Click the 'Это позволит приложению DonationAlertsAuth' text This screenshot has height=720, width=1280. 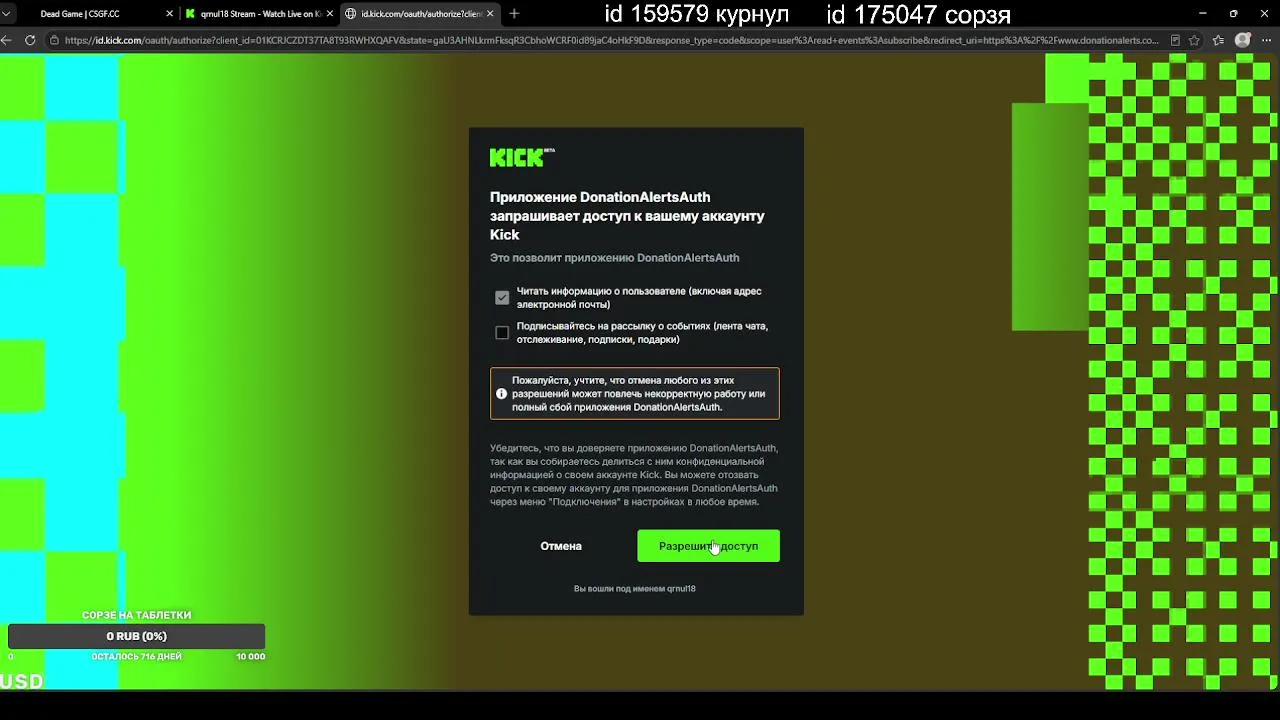(615, 258)
